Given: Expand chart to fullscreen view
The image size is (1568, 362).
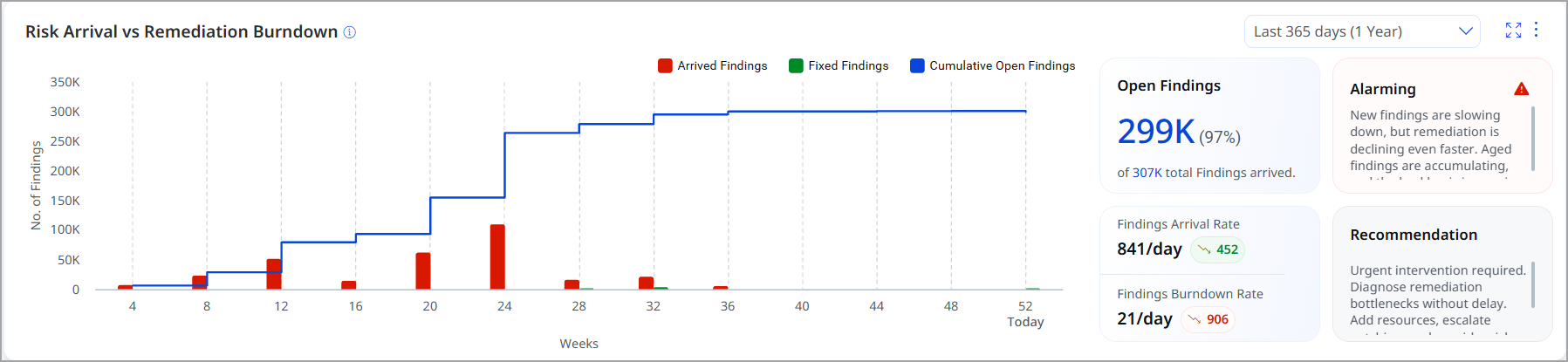Looking at the screenshot, I should coord(1513,31).
